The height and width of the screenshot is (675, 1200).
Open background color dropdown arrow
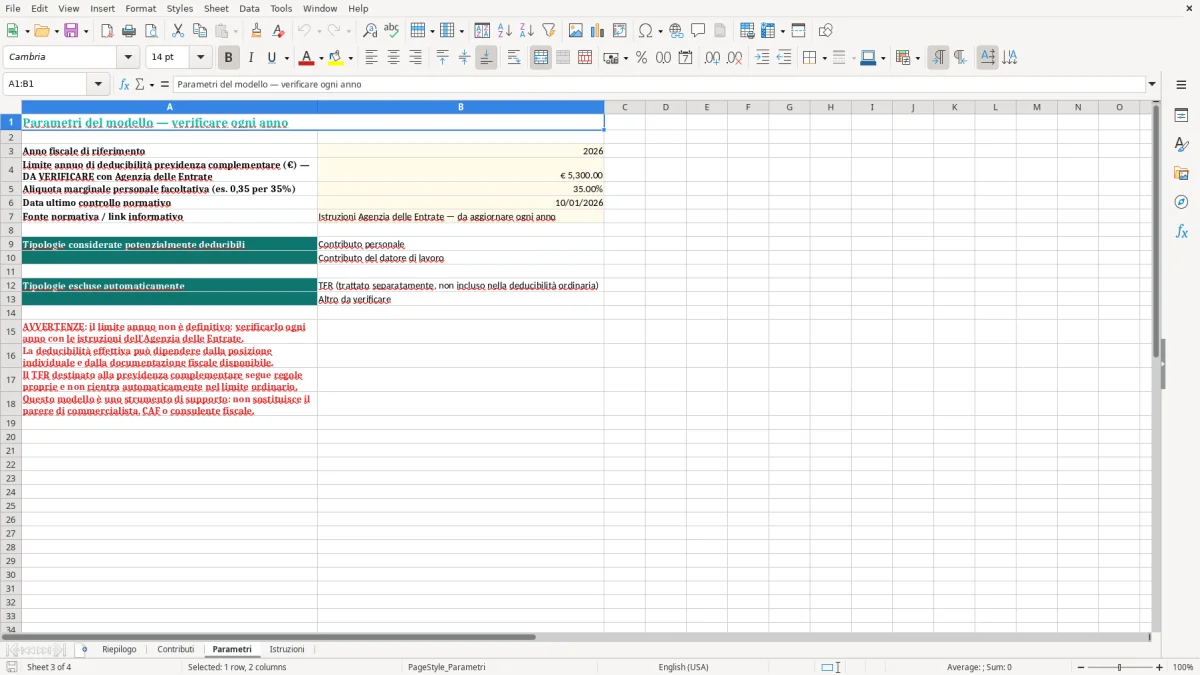click(x=350, y=58)
